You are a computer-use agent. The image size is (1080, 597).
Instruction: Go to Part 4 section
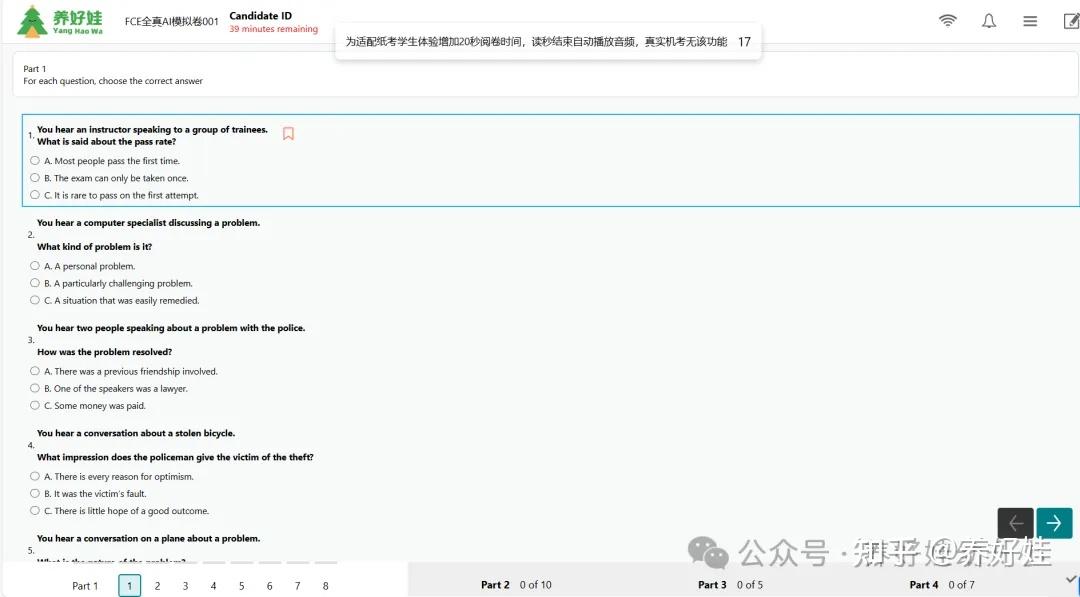[923, 584]
